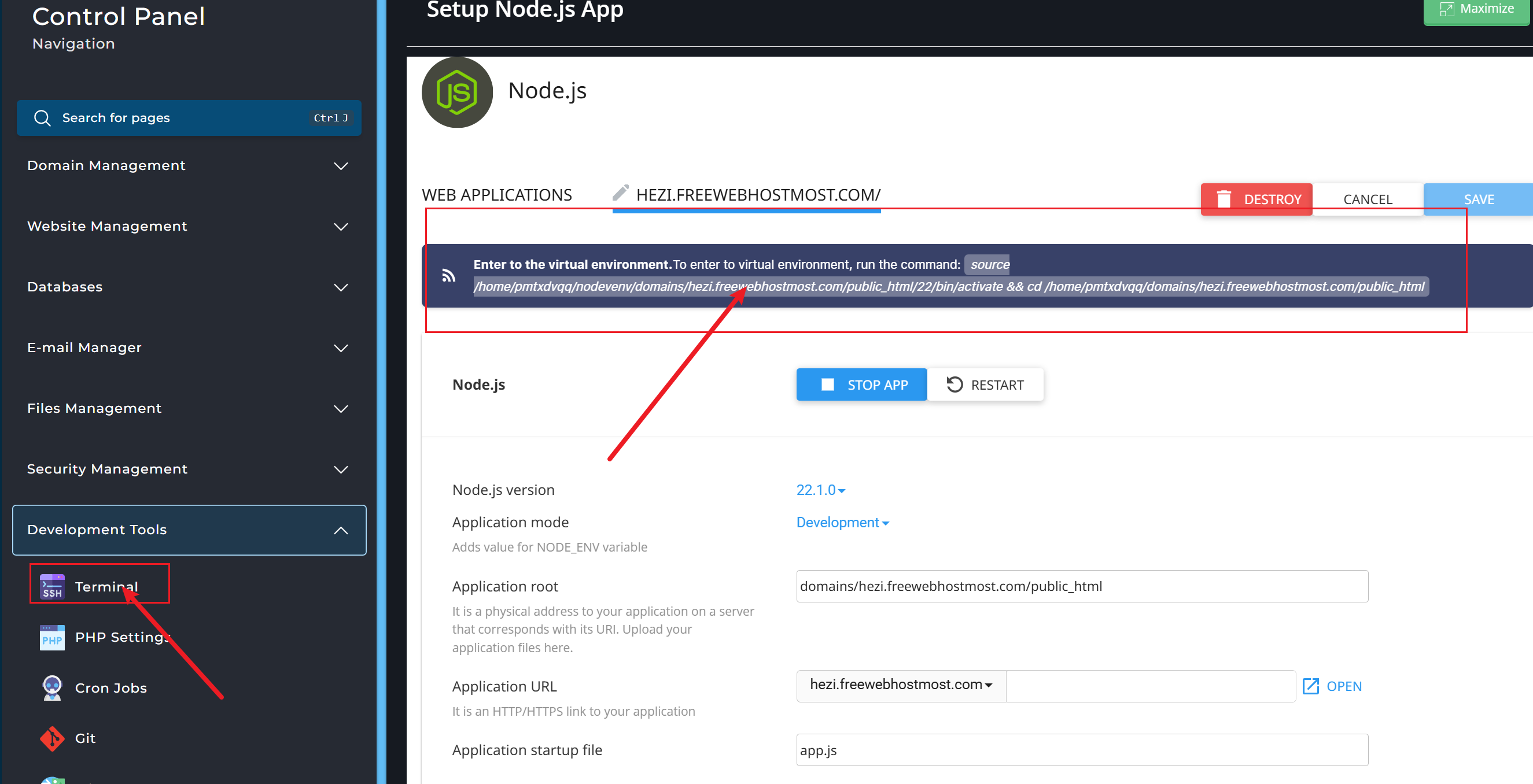
Task: Open the Terminal SSH icon
Action: tap(51, 586)
